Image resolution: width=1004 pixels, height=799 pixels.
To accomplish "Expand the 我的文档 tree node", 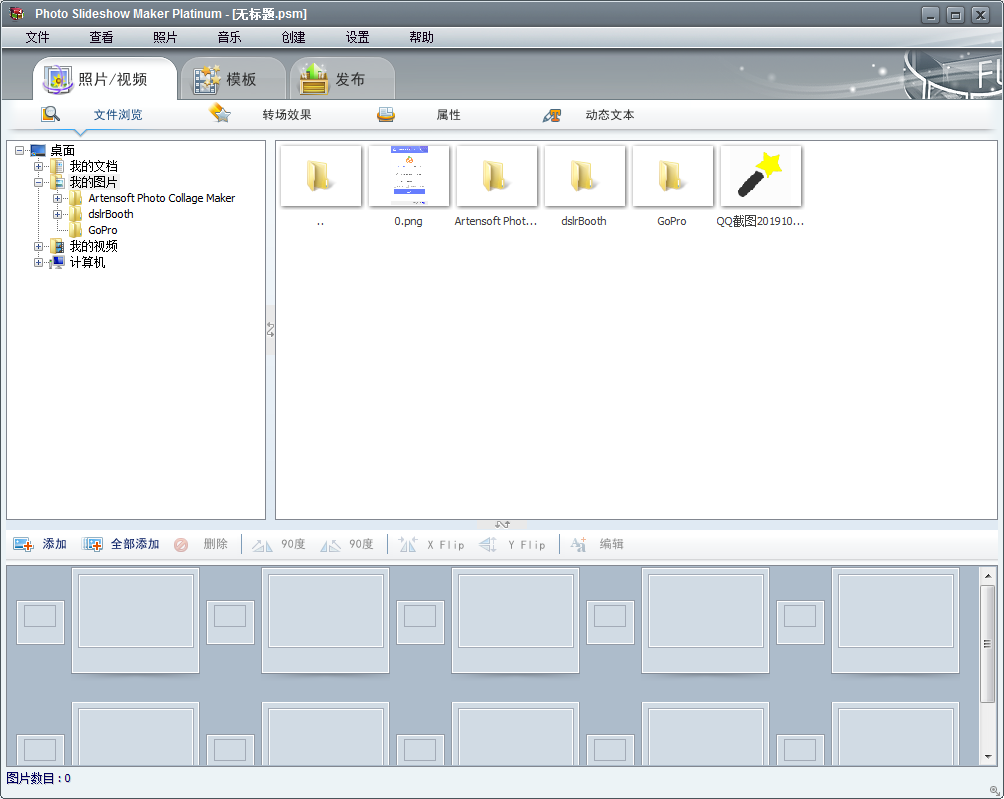I will point(38,166).
